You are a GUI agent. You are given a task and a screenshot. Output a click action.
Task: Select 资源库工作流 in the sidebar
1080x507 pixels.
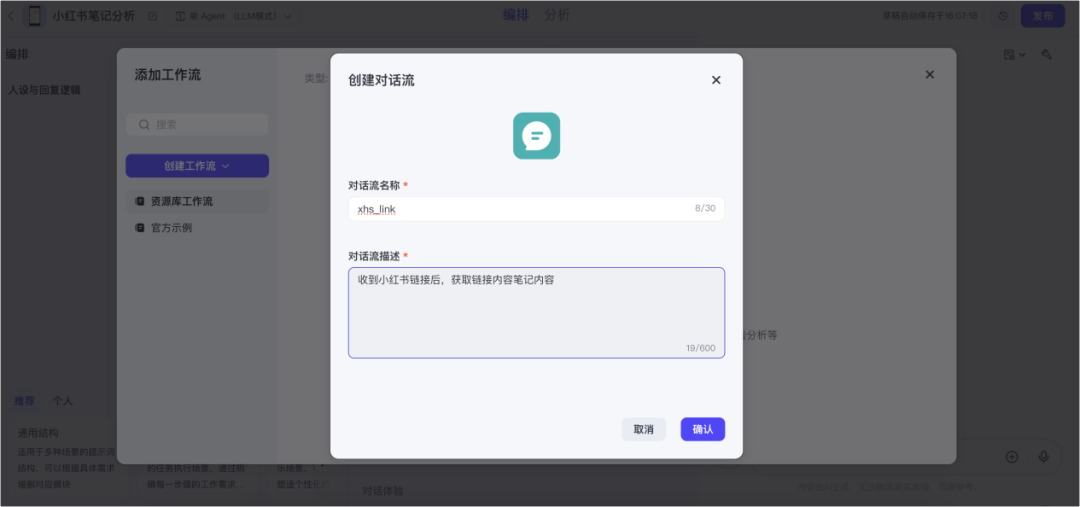click(x=197, y=202)
